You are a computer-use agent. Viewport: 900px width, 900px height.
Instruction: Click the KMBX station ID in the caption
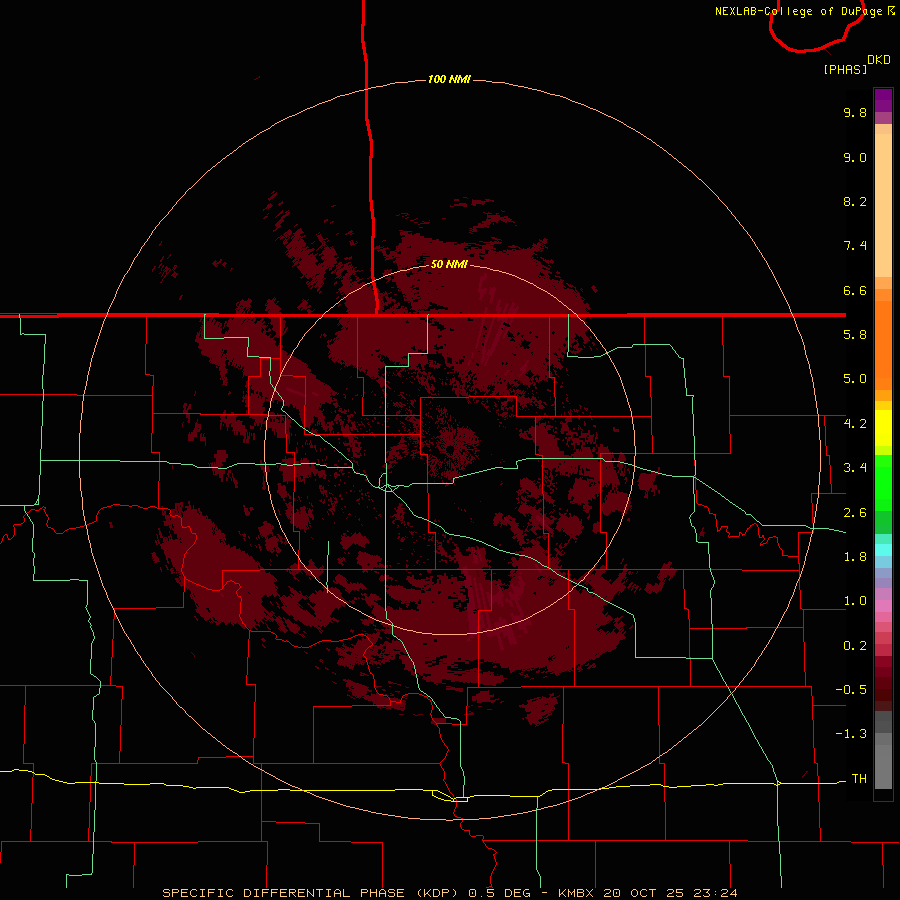point(577,893)
